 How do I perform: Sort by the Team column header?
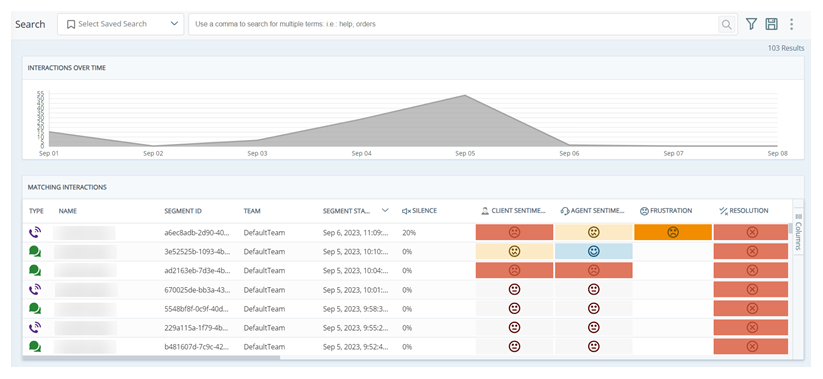[252, 211]
